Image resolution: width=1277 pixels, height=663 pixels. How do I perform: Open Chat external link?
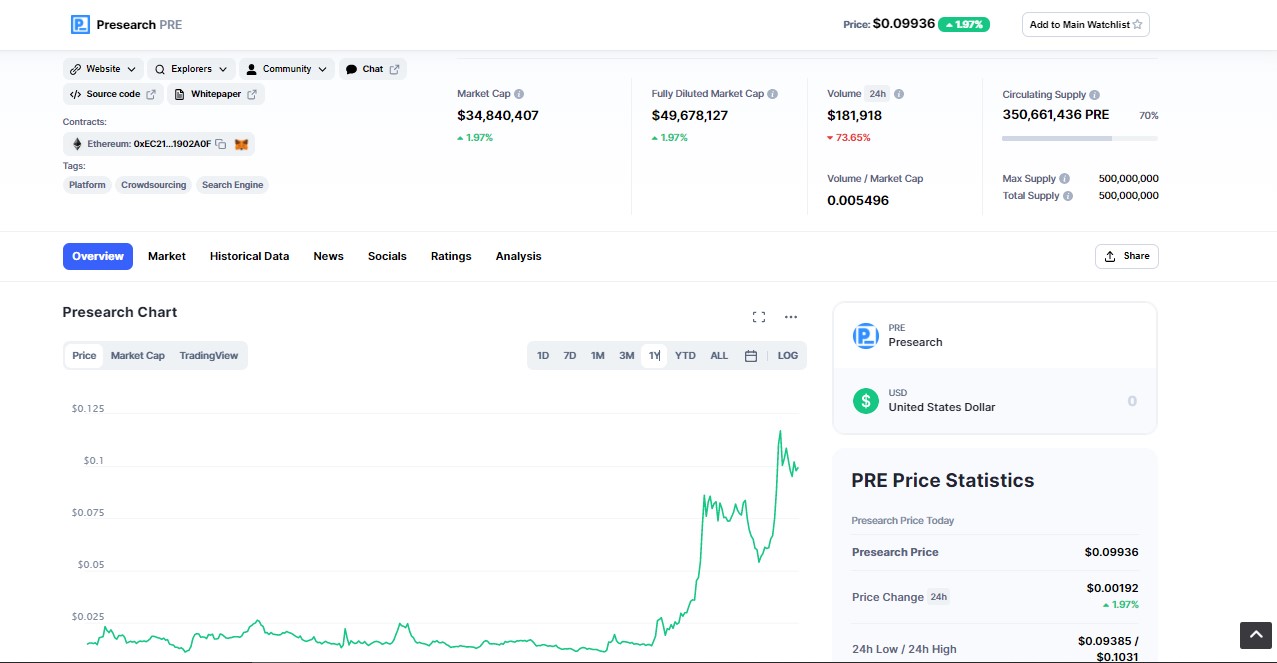(x=373, y=69)
